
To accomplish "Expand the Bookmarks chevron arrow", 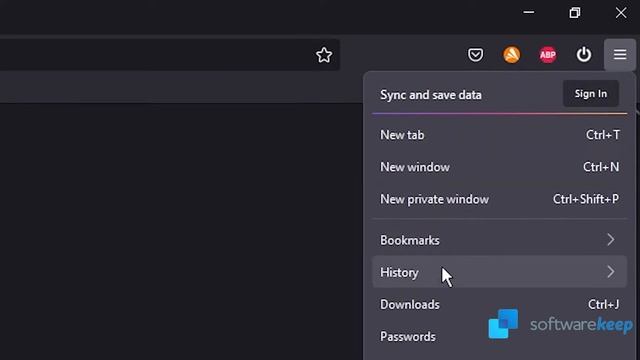I will (611, 240).
